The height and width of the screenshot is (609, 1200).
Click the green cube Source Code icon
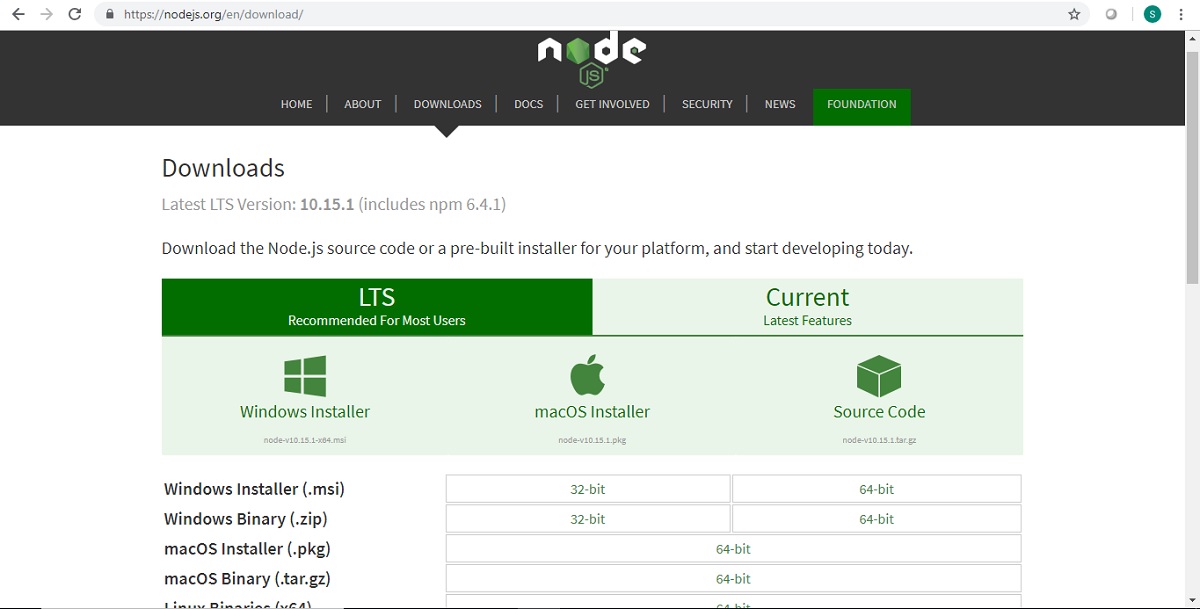879,376
